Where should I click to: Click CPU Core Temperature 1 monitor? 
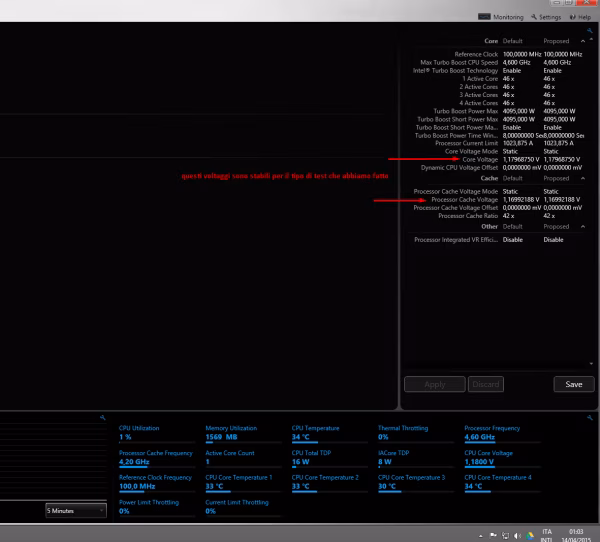(243, 482)
